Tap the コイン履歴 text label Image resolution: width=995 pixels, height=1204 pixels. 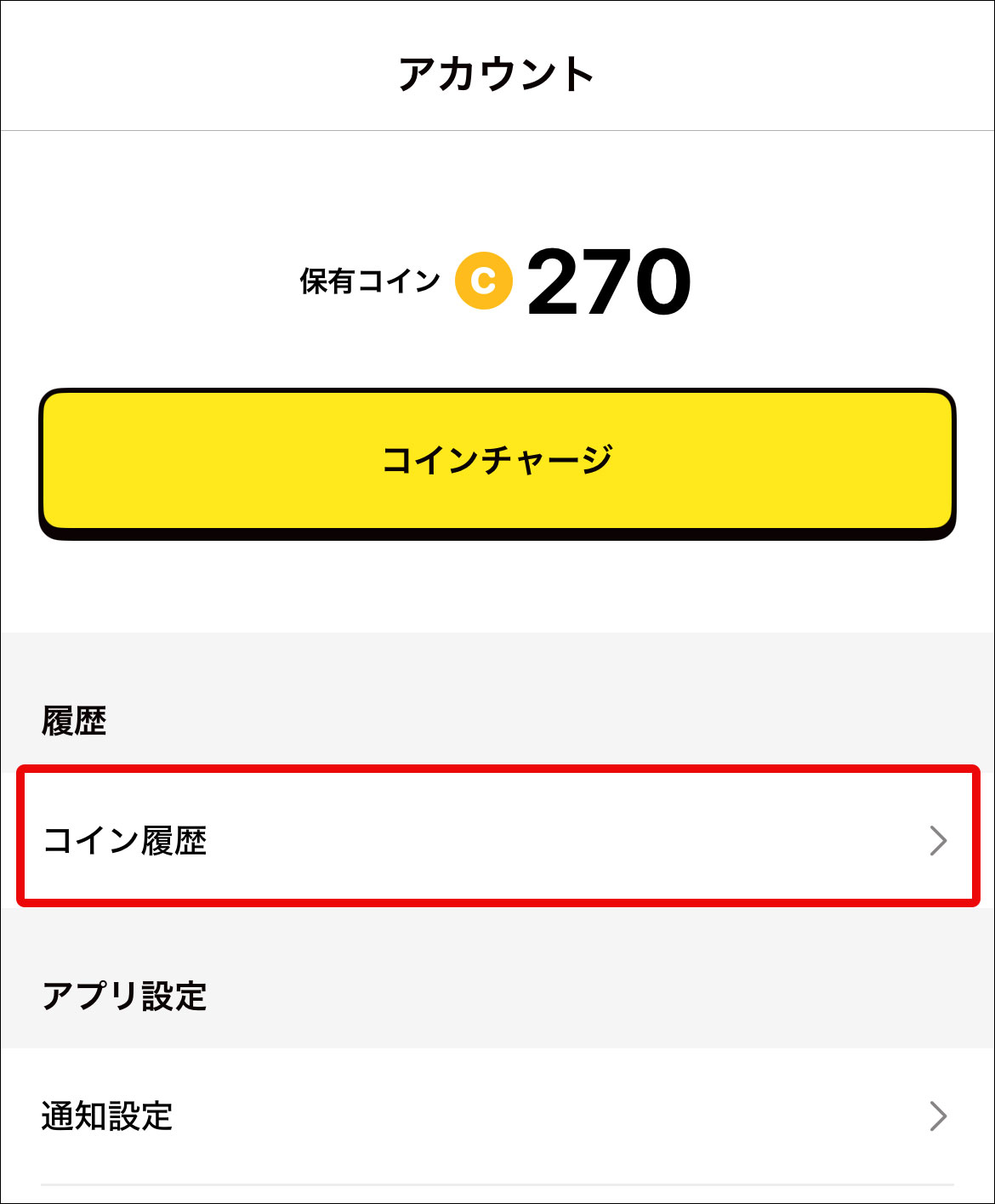point(124,840)
